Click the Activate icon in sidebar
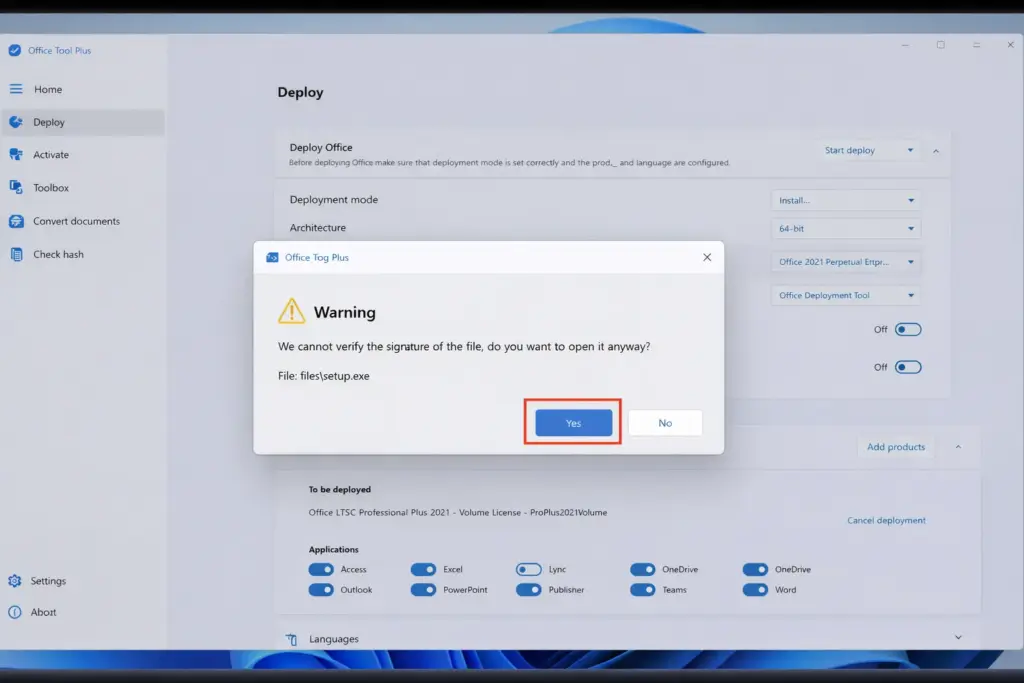This screenshot has height=683, width=1024. click(15, 155)
